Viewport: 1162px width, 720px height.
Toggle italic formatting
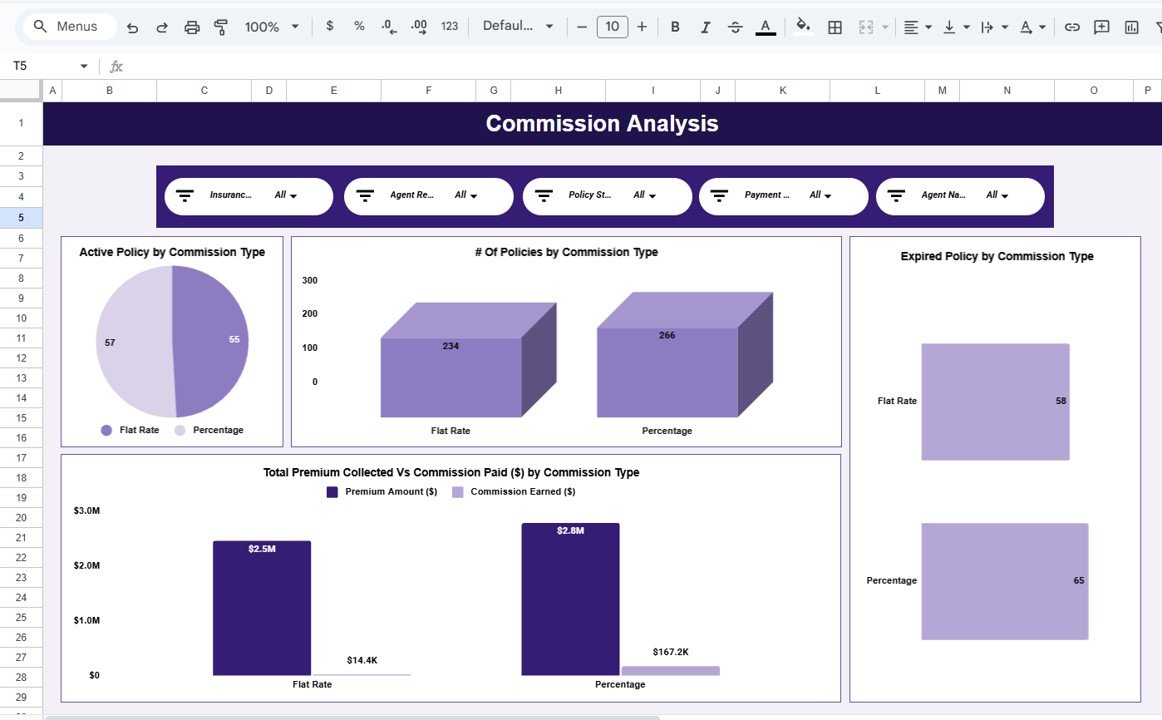[705, 26]
